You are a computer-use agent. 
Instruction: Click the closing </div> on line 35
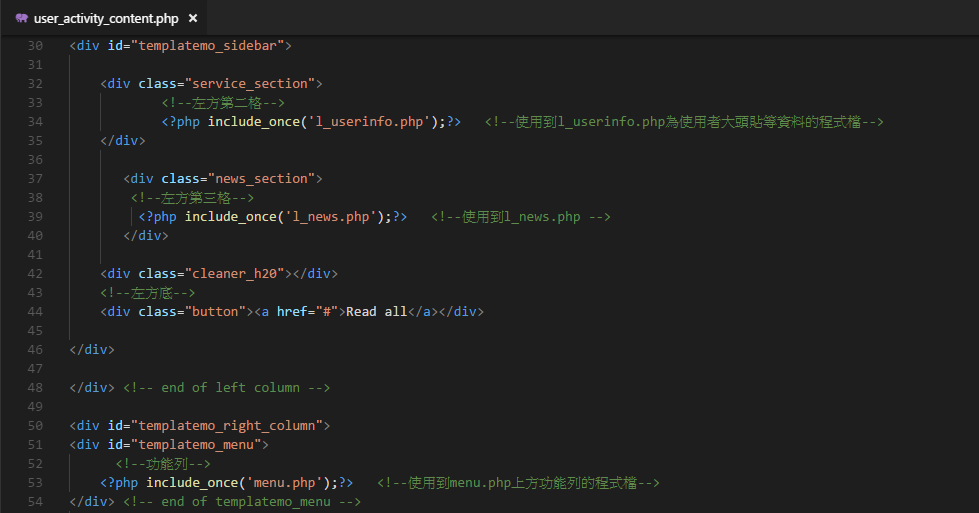(x=123, y=140)
